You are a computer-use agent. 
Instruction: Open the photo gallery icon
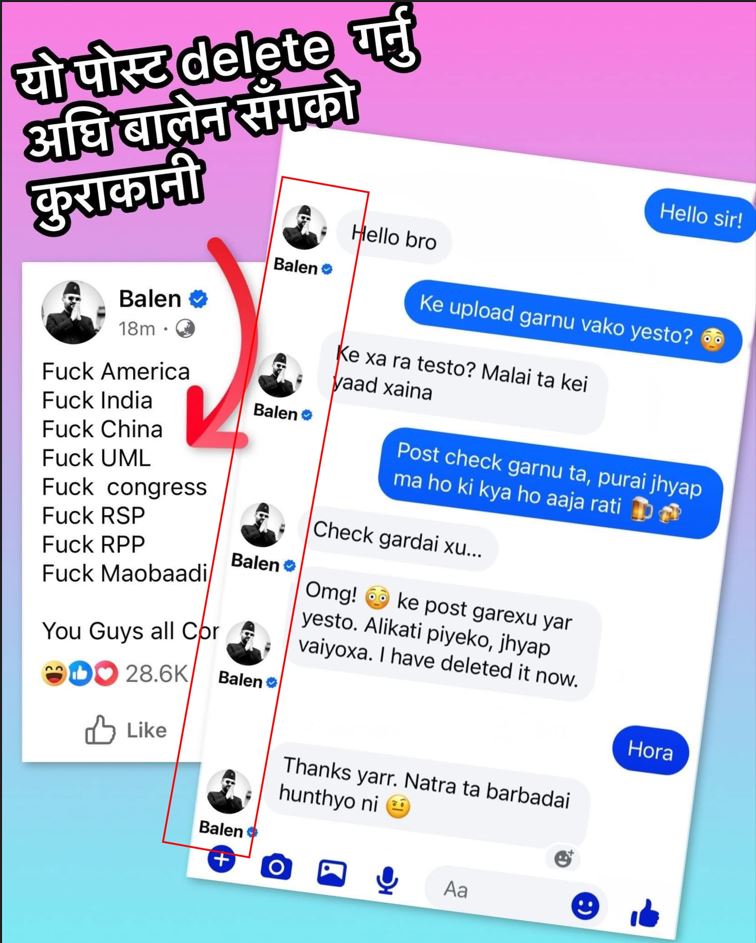click(x=331, y=873)
